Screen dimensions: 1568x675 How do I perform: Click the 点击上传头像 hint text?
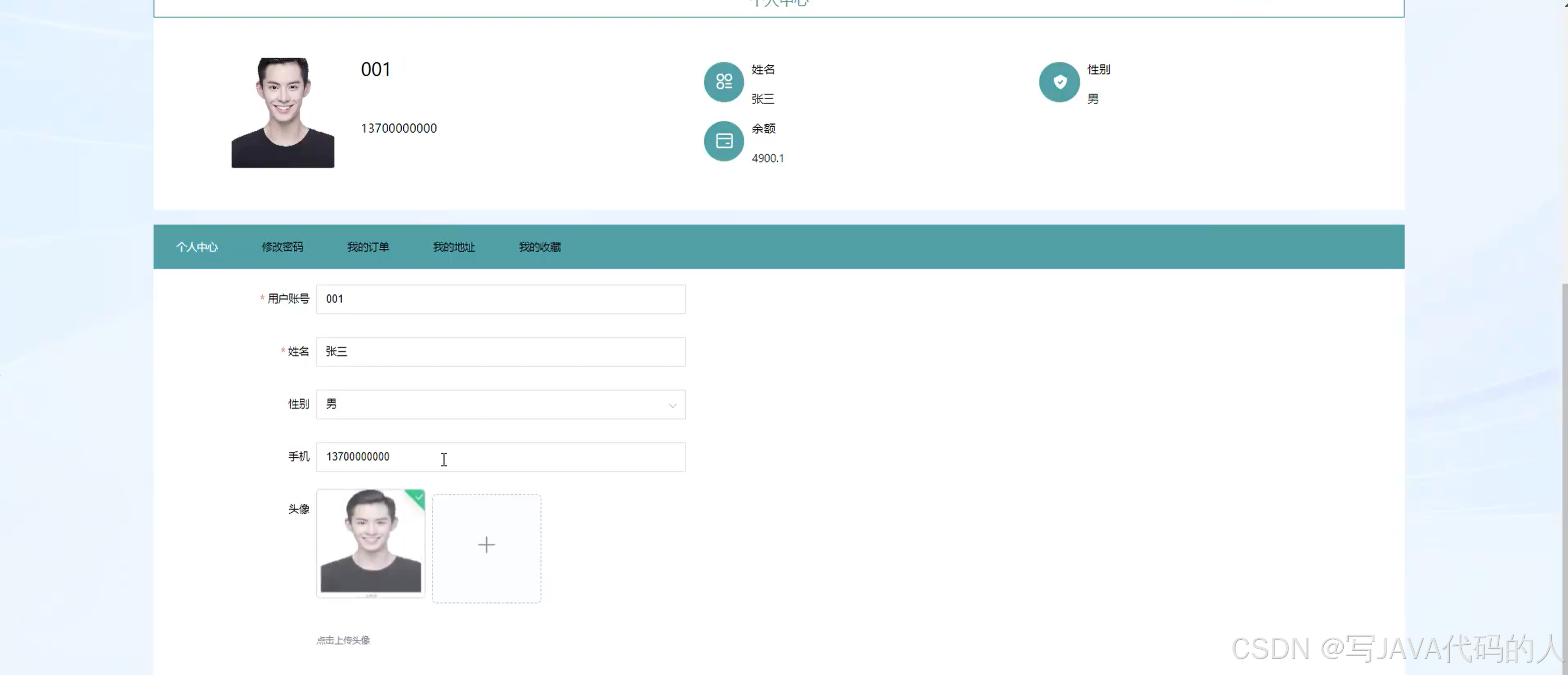[343, 640]
